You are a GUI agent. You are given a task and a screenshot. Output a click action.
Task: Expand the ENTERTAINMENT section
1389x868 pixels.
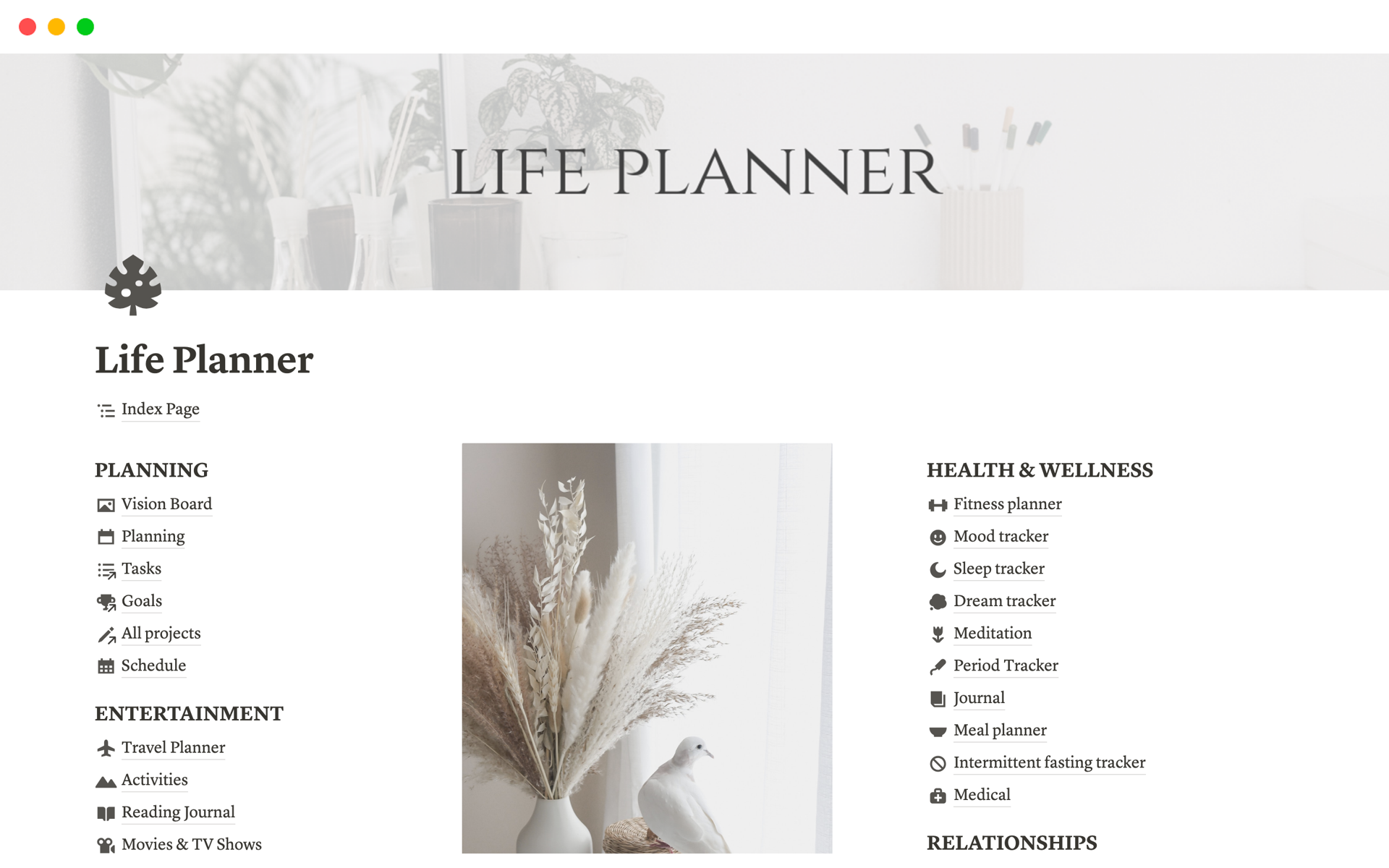192,713
